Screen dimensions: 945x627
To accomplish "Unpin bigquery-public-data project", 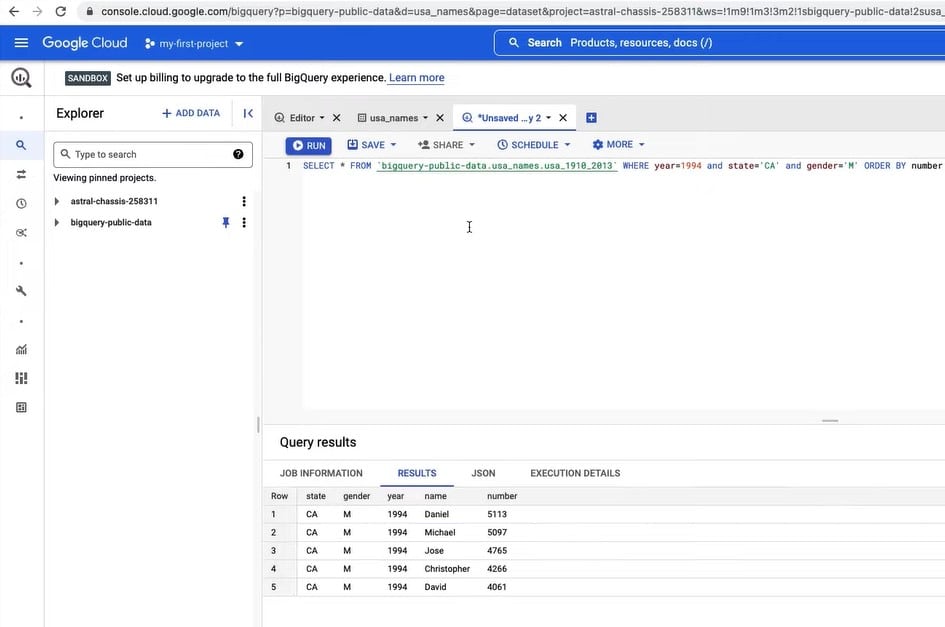I will click(x=225, y=222).
